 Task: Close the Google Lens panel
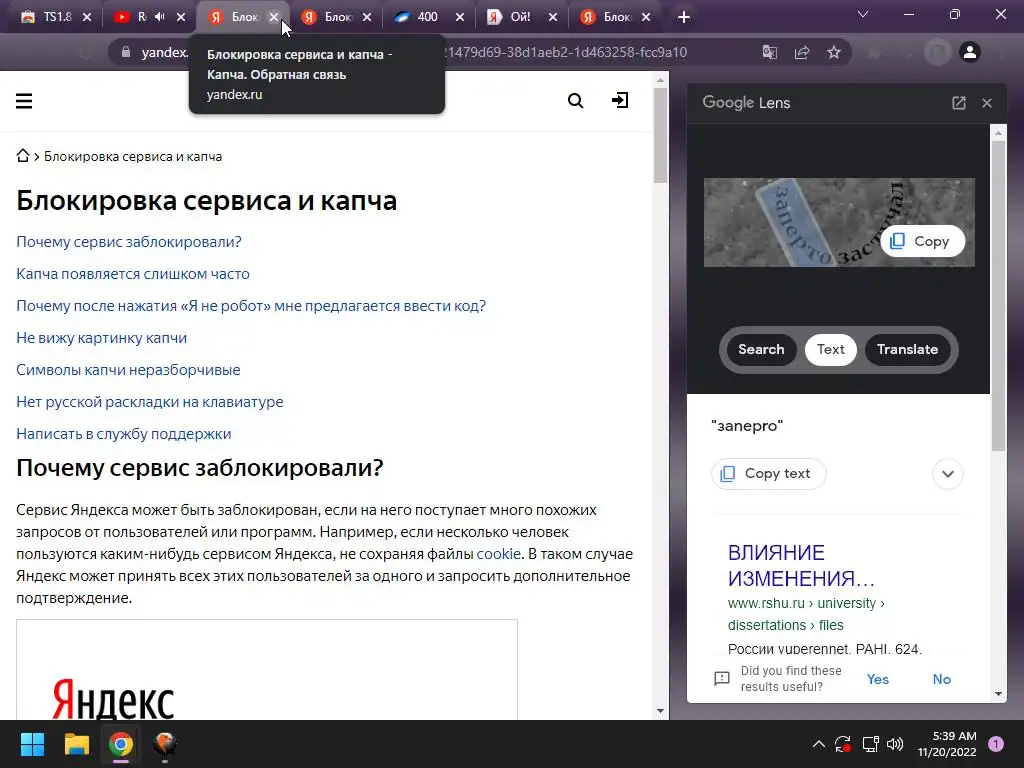coord(987,103)
